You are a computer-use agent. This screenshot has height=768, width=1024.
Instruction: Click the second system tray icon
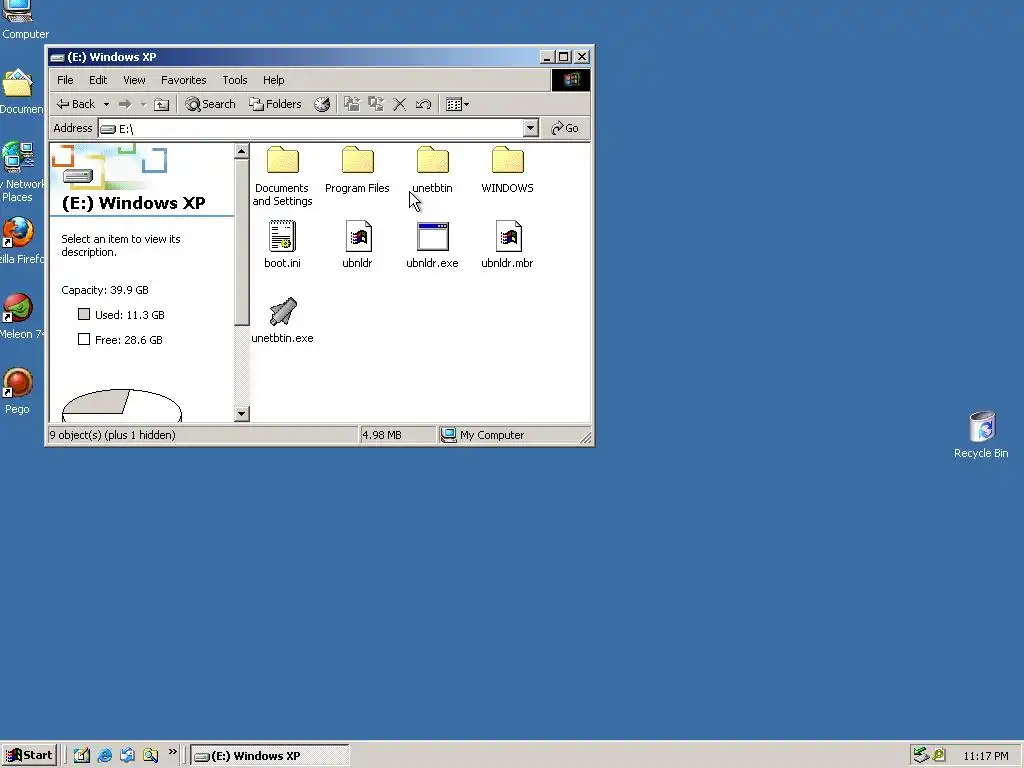point(939,756)
